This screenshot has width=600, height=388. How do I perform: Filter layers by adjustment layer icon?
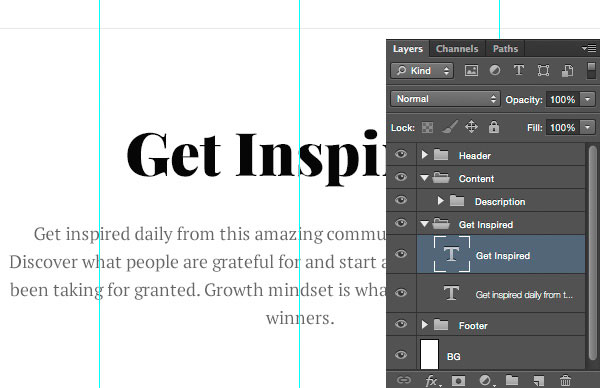tap(495, 70)
